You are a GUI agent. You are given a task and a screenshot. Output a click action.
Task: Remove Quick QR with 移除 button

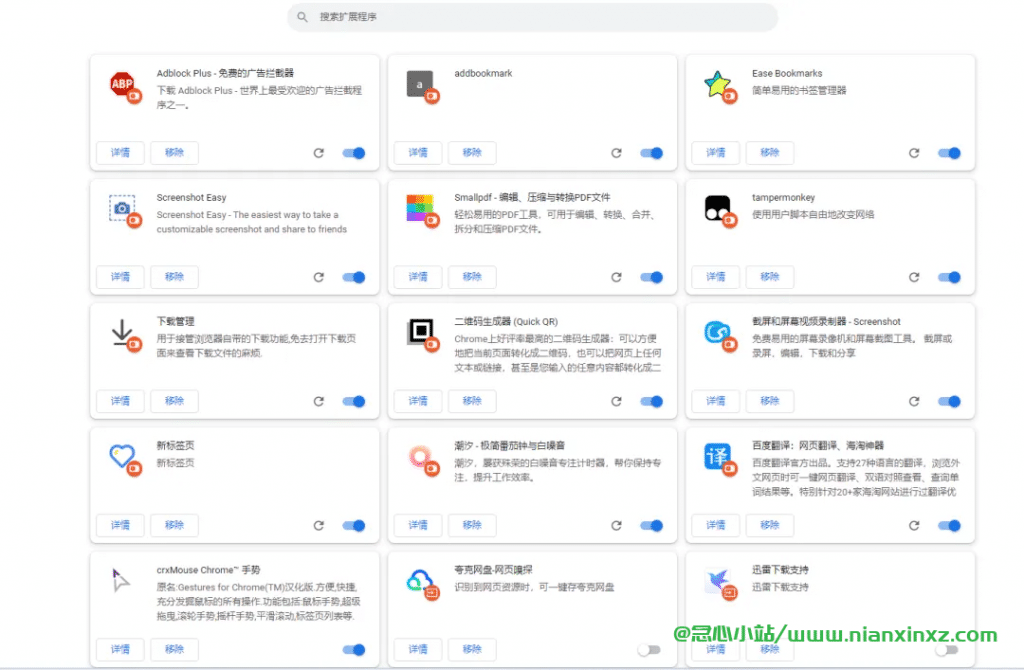tap(472, 401)
